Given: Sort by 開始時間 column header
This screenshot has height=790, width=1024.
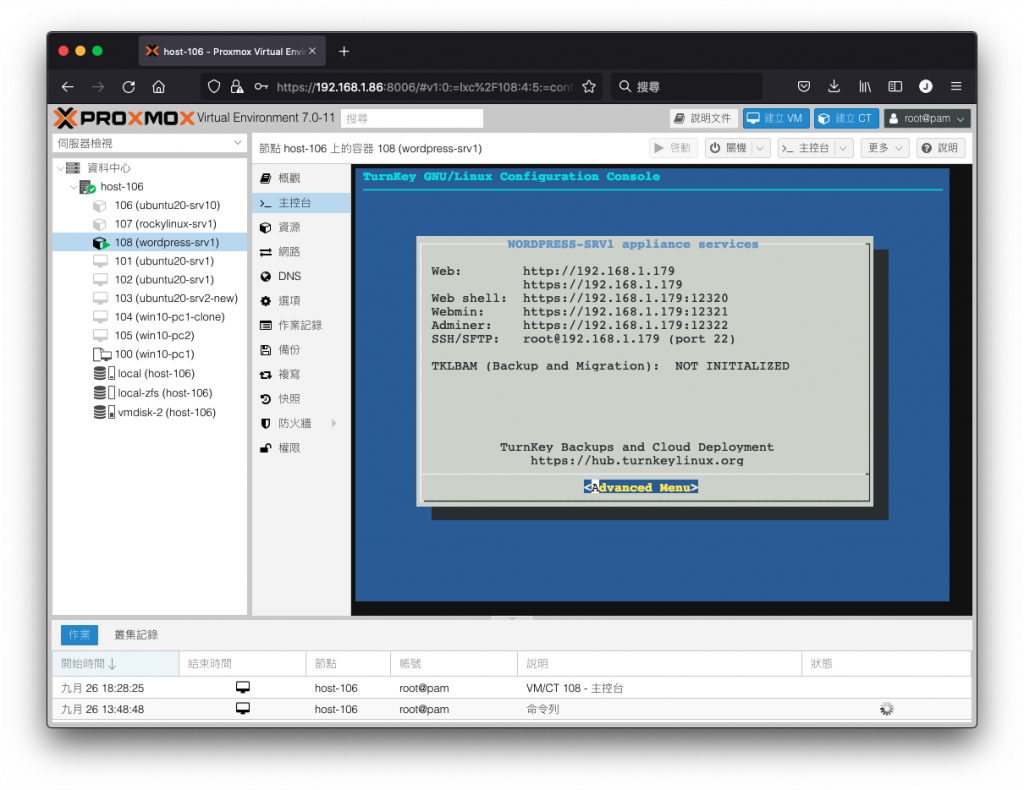Looking at the screenshot, I should click(116, 664).
